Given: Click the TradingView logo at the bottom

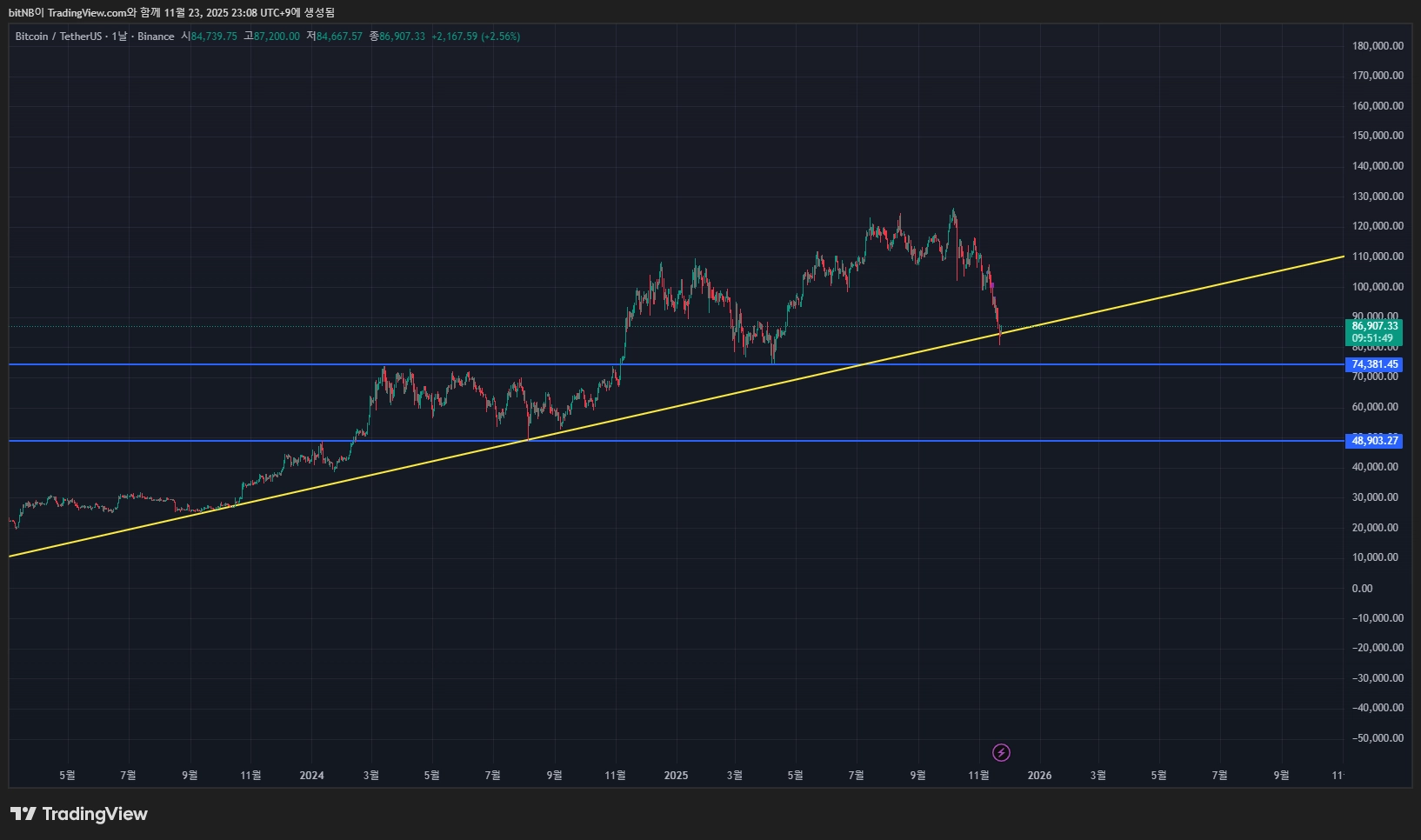Looking at the screenshot, I should click(79, 814).
